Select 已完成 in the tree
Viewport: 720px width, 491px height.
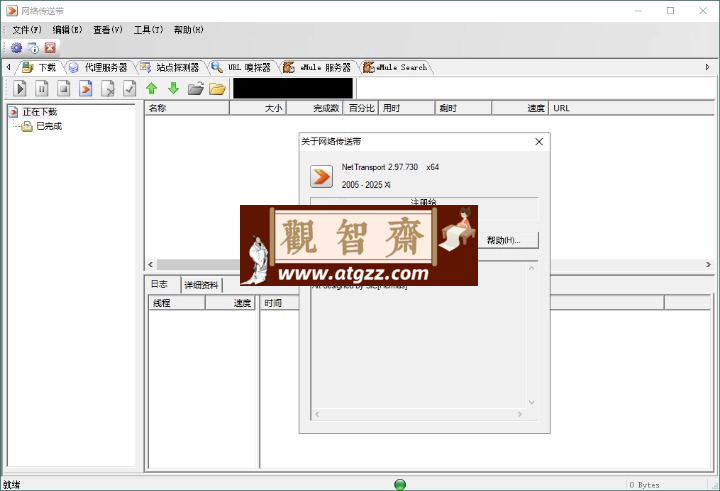pos(49,126)
